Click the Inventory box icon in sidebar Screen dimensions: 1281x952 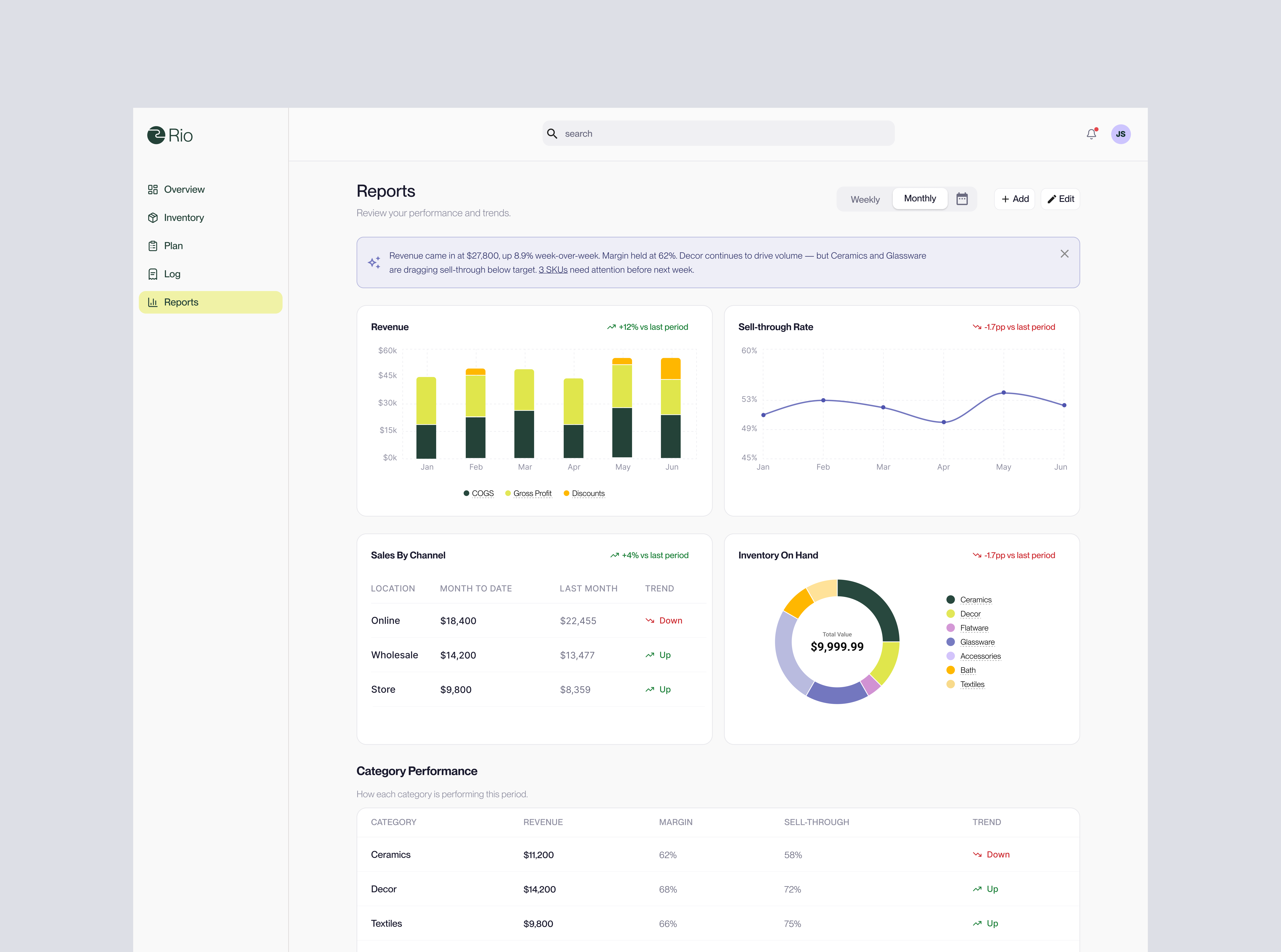(153, 218)
